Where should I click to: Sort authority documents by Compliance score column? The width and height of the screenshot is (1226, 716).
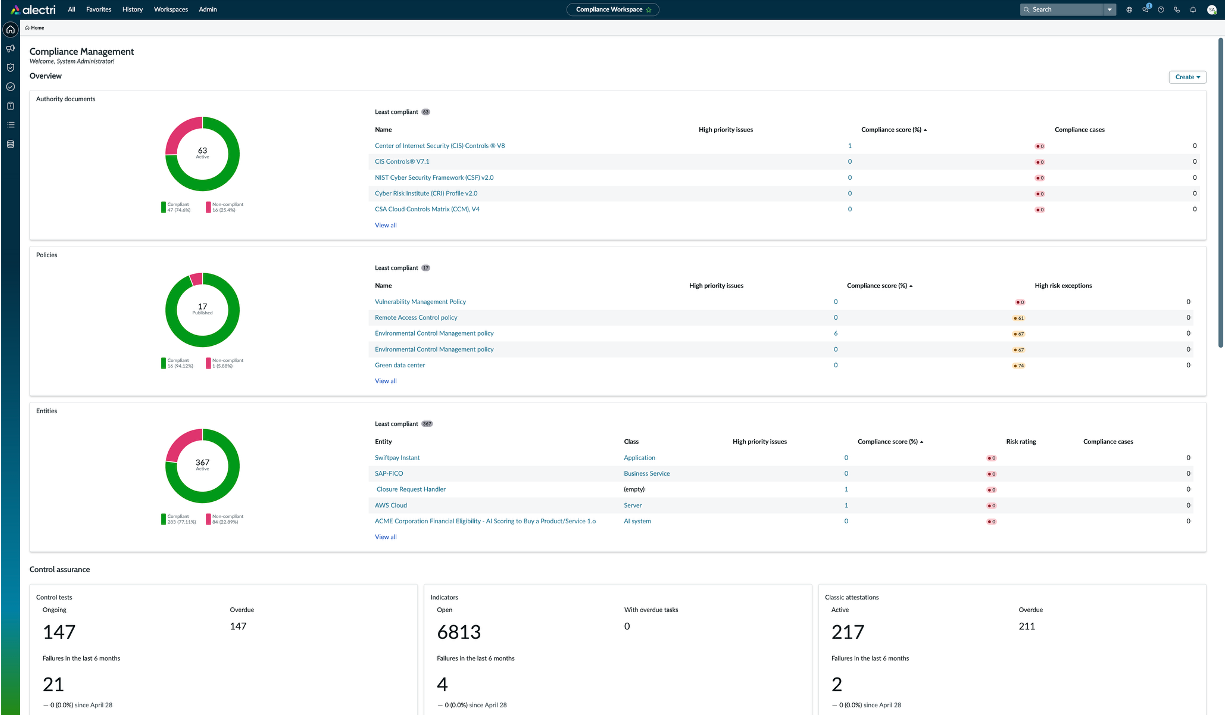[x=894, y=130]
